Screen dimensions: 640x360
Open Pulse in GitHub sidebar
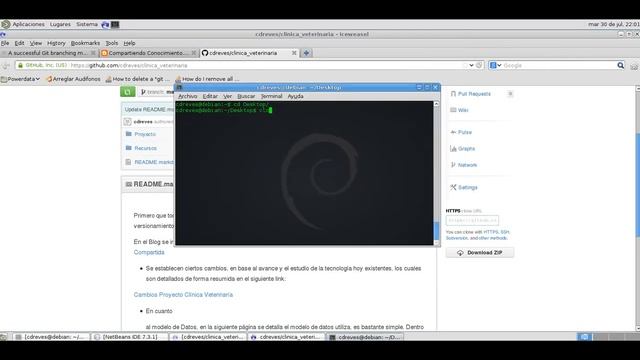(464, 132)
